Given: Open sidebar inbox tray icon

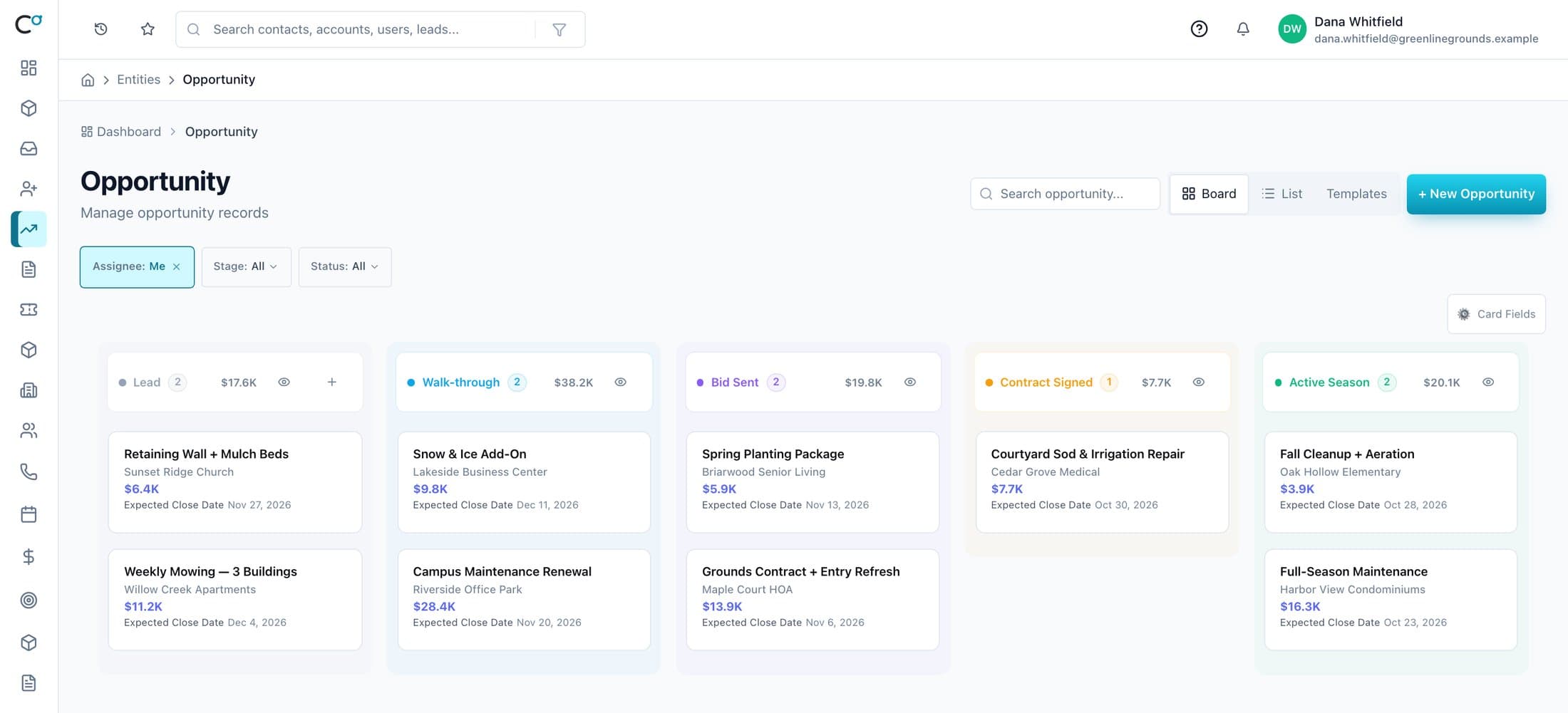Looking at the screenshot, I should [x=29, y=148].
